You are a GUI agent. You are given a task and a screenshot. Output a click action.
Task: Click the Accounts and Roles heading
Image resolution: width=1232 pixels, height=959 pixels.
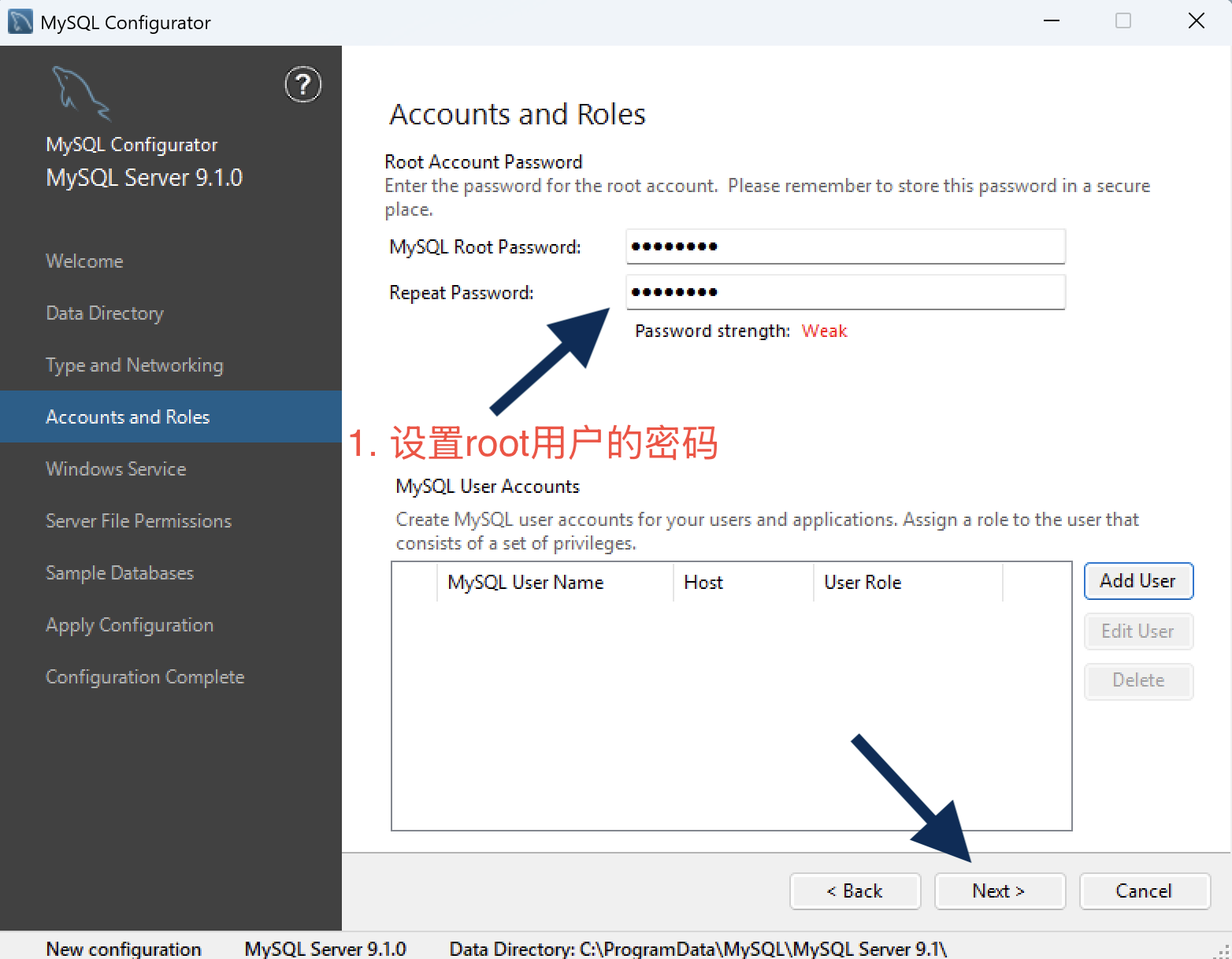tap(518, 114)
